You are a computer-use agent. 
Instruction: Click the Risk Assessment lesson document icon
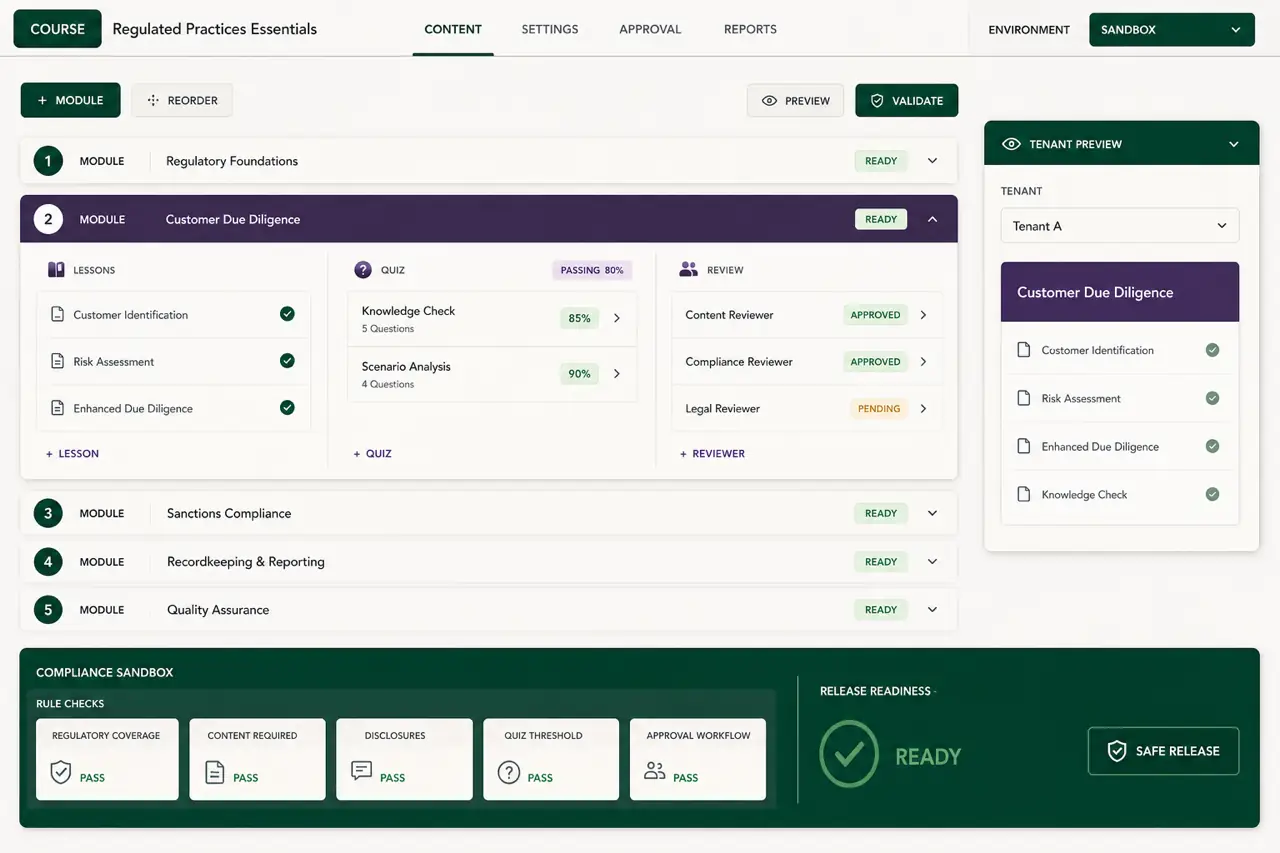58,361
